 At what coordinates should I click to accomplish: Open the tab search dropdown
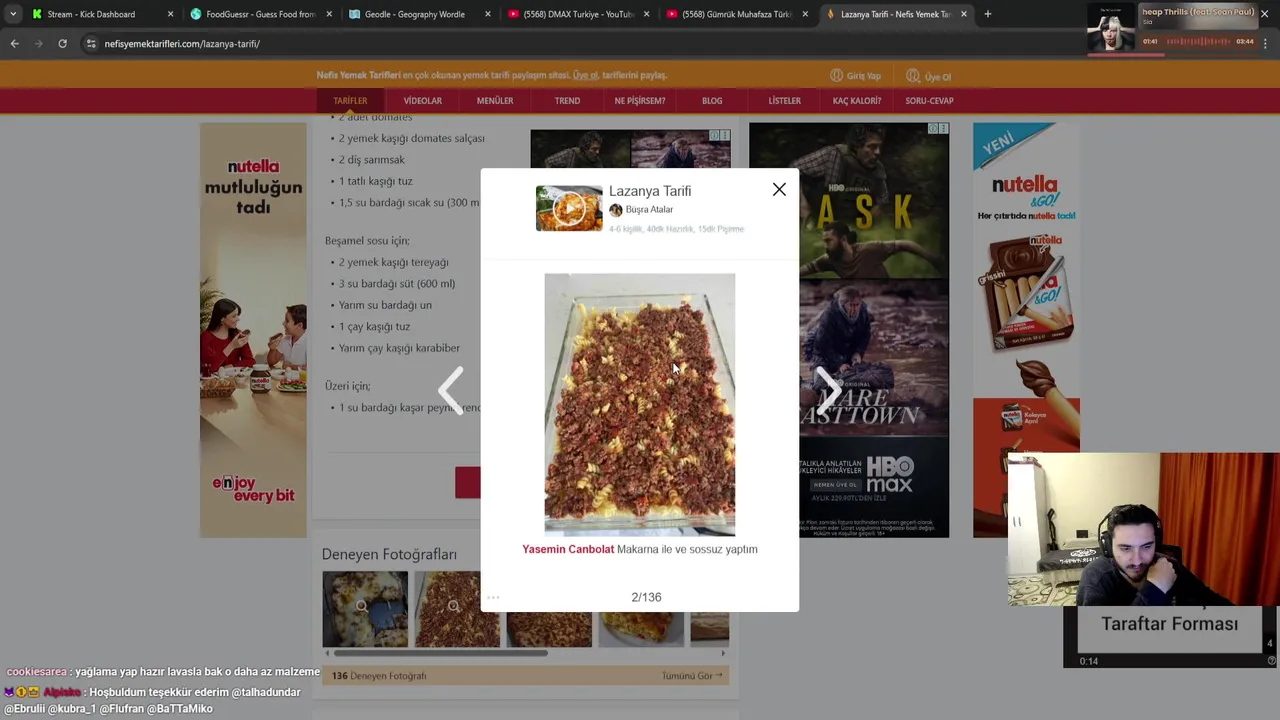pos(12,14)
